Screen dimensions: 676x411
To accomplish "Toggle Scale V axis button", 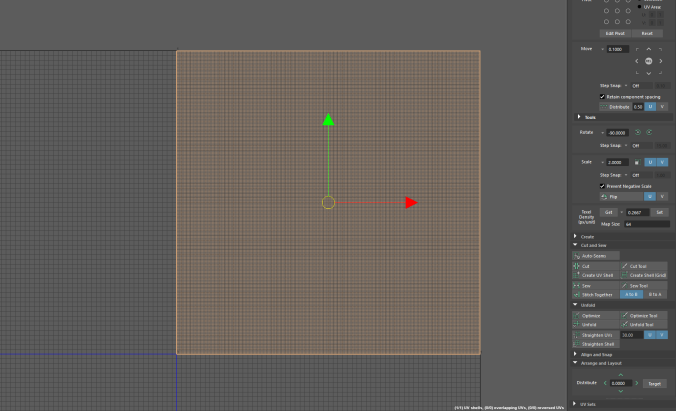I will pyautogui.click(x=662, y=162).
